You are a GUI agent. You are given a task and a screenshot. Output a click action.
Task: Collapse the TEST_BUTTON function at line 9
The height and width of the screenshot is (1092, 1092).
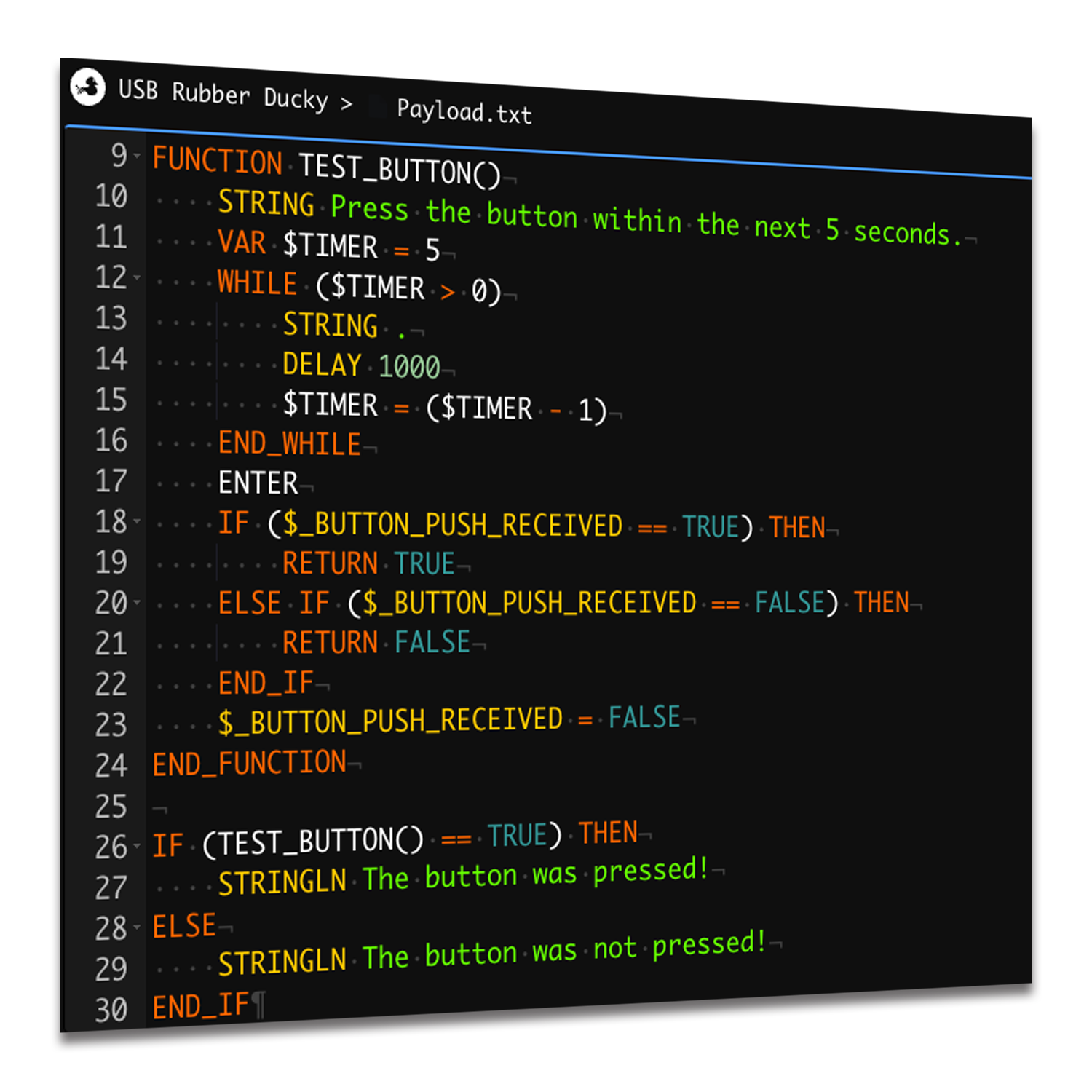coord(135,154)
